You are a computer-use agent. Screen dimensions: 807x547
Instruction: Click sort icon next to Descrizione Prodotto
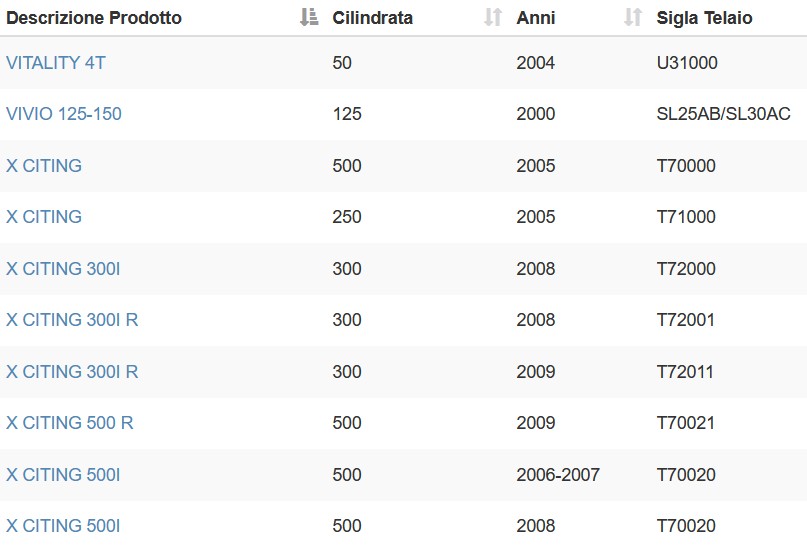(309, 17)
